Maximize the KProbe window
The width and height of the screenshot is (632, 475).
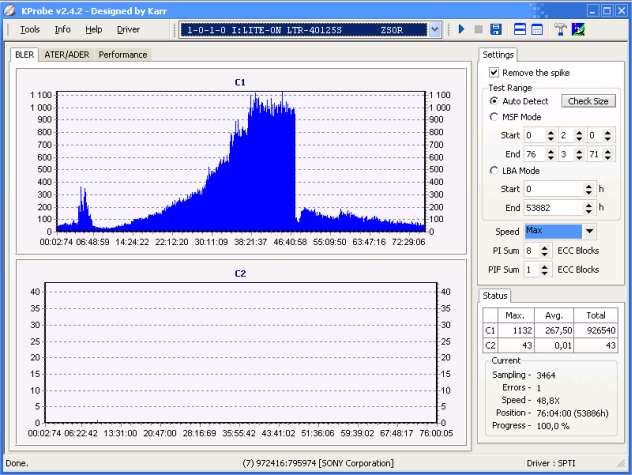(607, 11)
